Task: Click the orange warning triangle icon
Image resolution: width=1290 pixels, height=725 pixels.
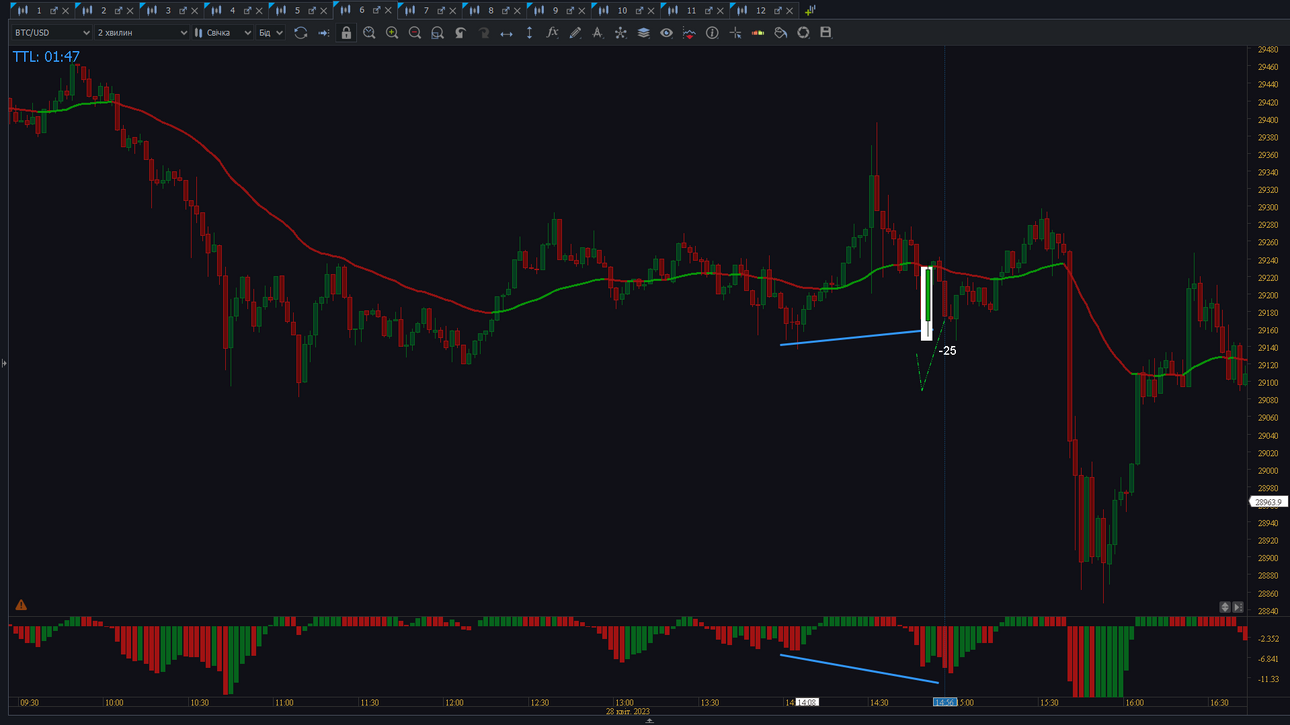Action: coord(21,605)
